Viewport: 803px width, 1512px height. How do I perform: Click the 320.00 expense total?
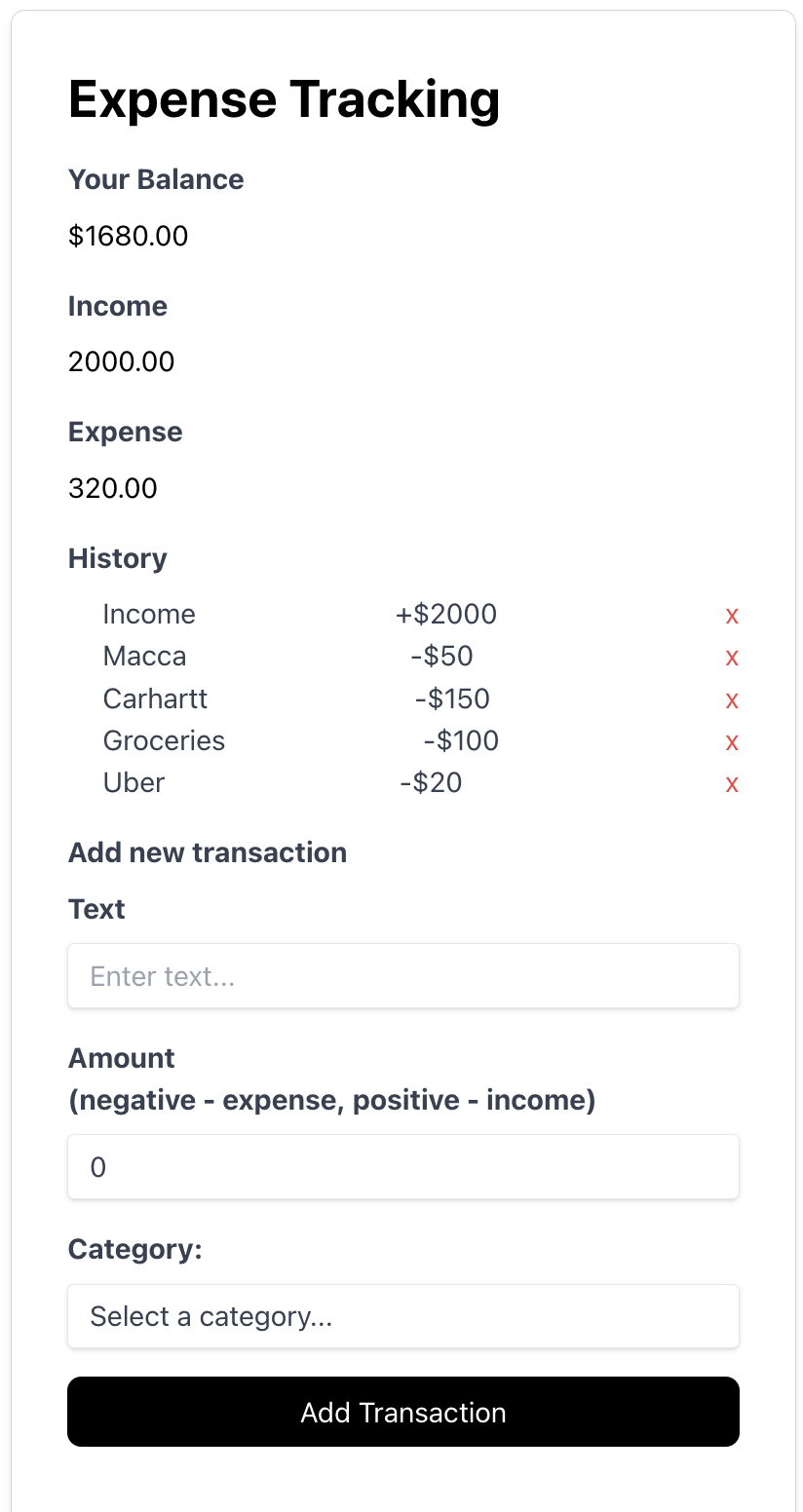pos(113,488)
